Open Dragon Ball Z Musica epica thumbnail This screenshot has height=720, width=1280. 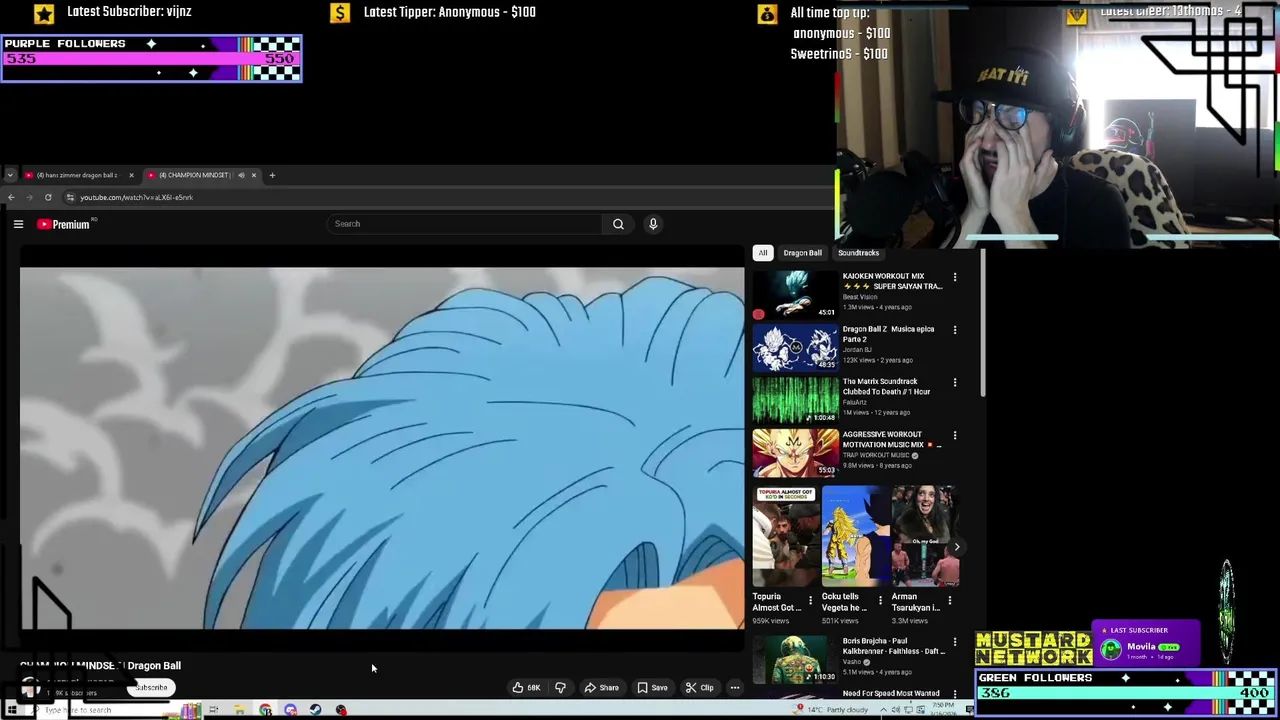[795, 347]
